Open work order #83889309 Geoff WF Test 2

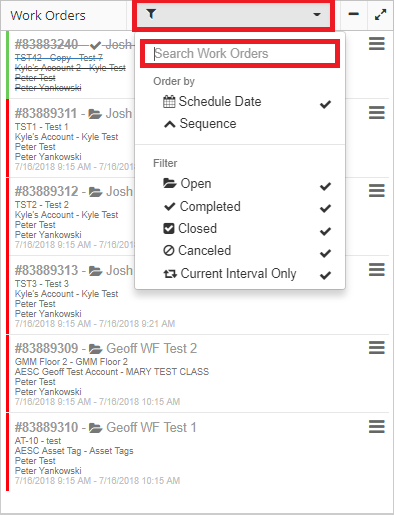click(x=106, y=348)
